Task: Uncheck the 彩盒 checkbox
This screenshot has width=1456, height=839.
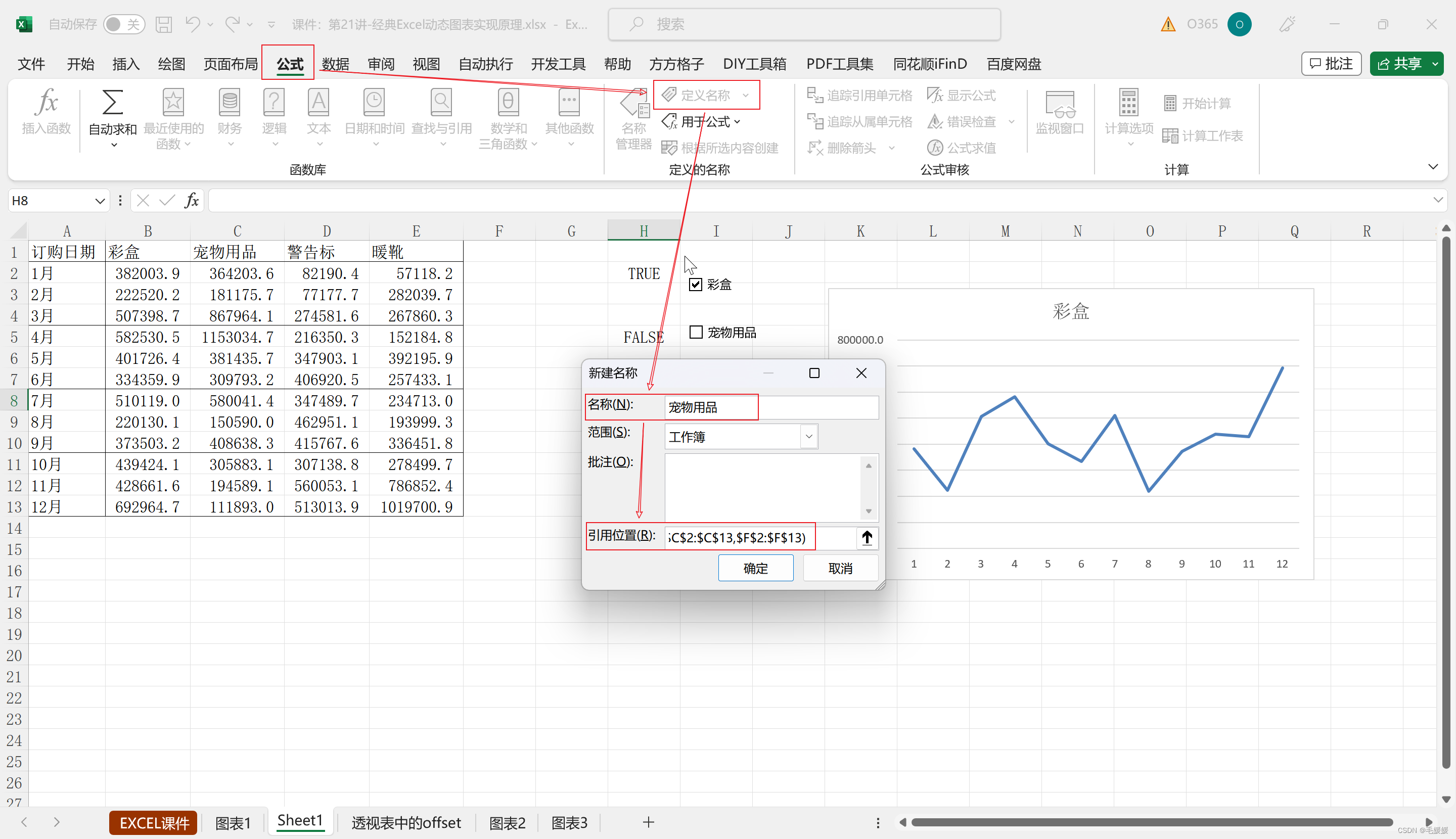Action: coord(696,284)
